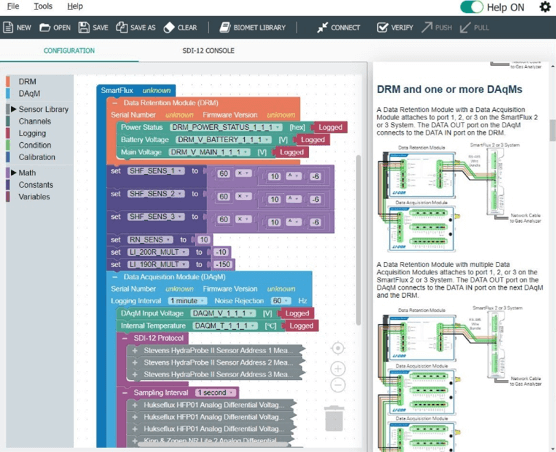This screenshot has height=452, width=556.
Task: Collapse the Sampling Interval block
Action: tap(125, 393)
